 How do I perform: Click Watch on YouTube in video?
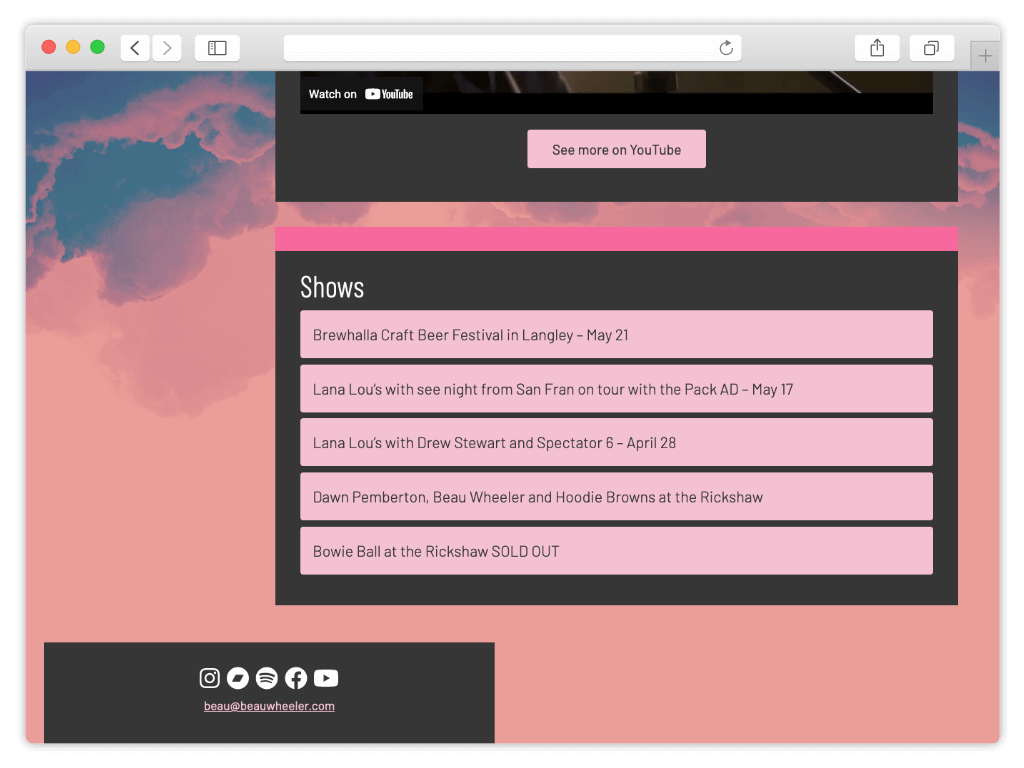click(x=361, y=94)
